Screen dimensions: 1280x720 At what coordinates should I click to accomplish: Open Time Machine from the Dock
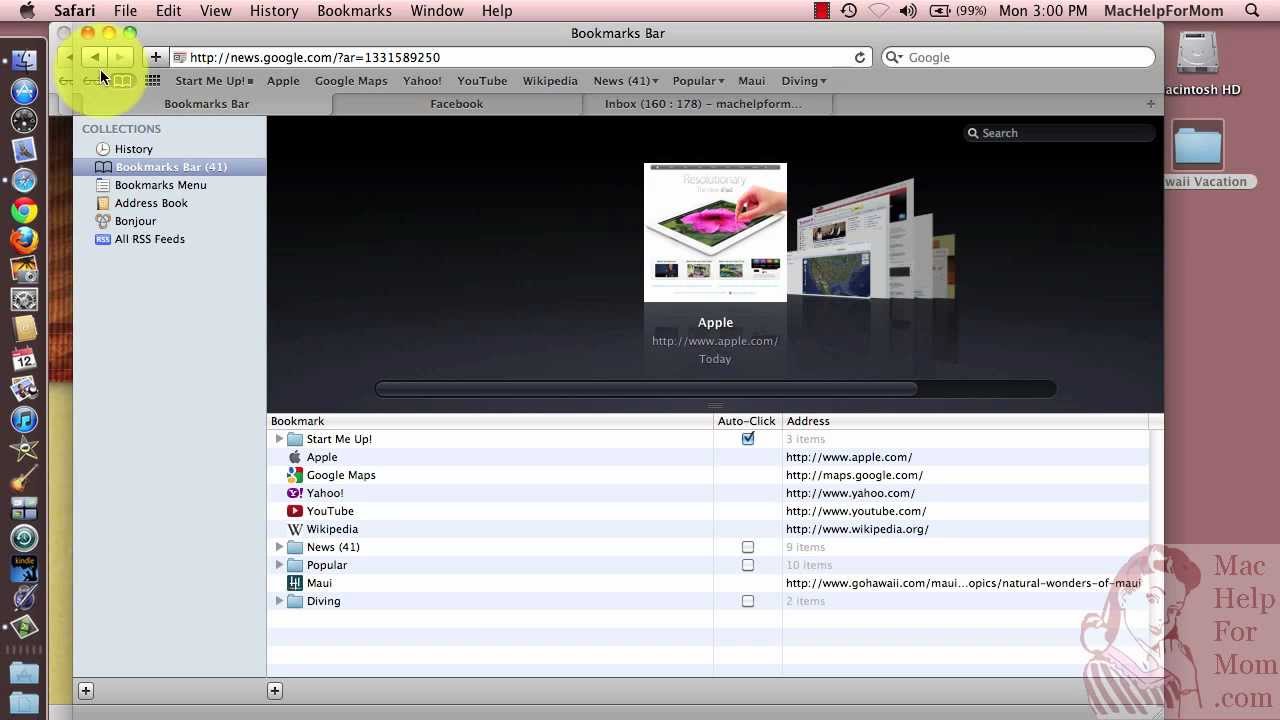click(24, 538)
